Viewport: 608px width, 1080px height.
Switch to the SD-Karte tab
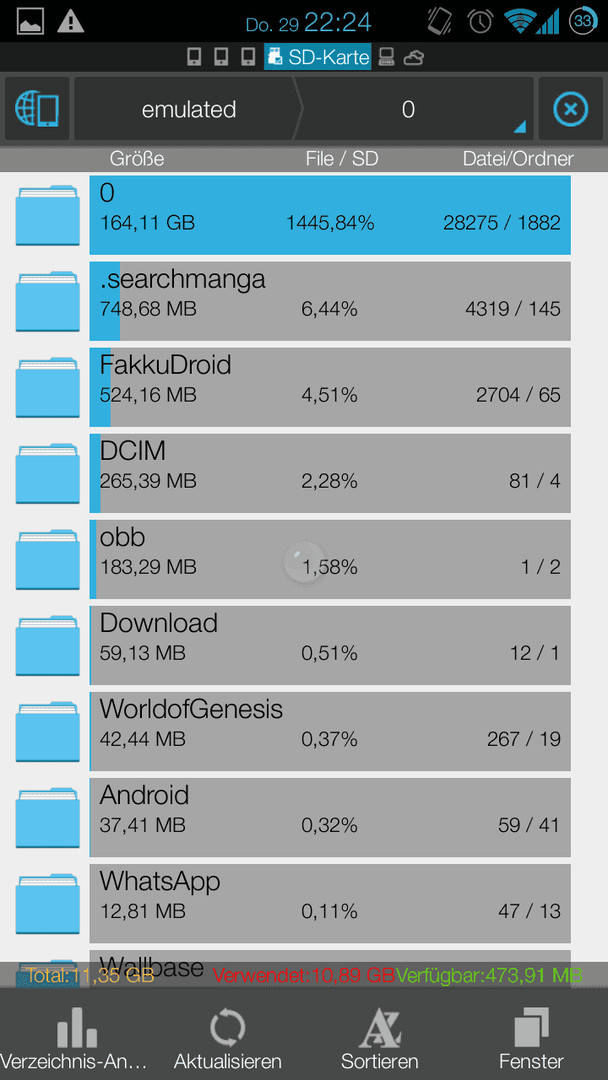click(317, 58)
